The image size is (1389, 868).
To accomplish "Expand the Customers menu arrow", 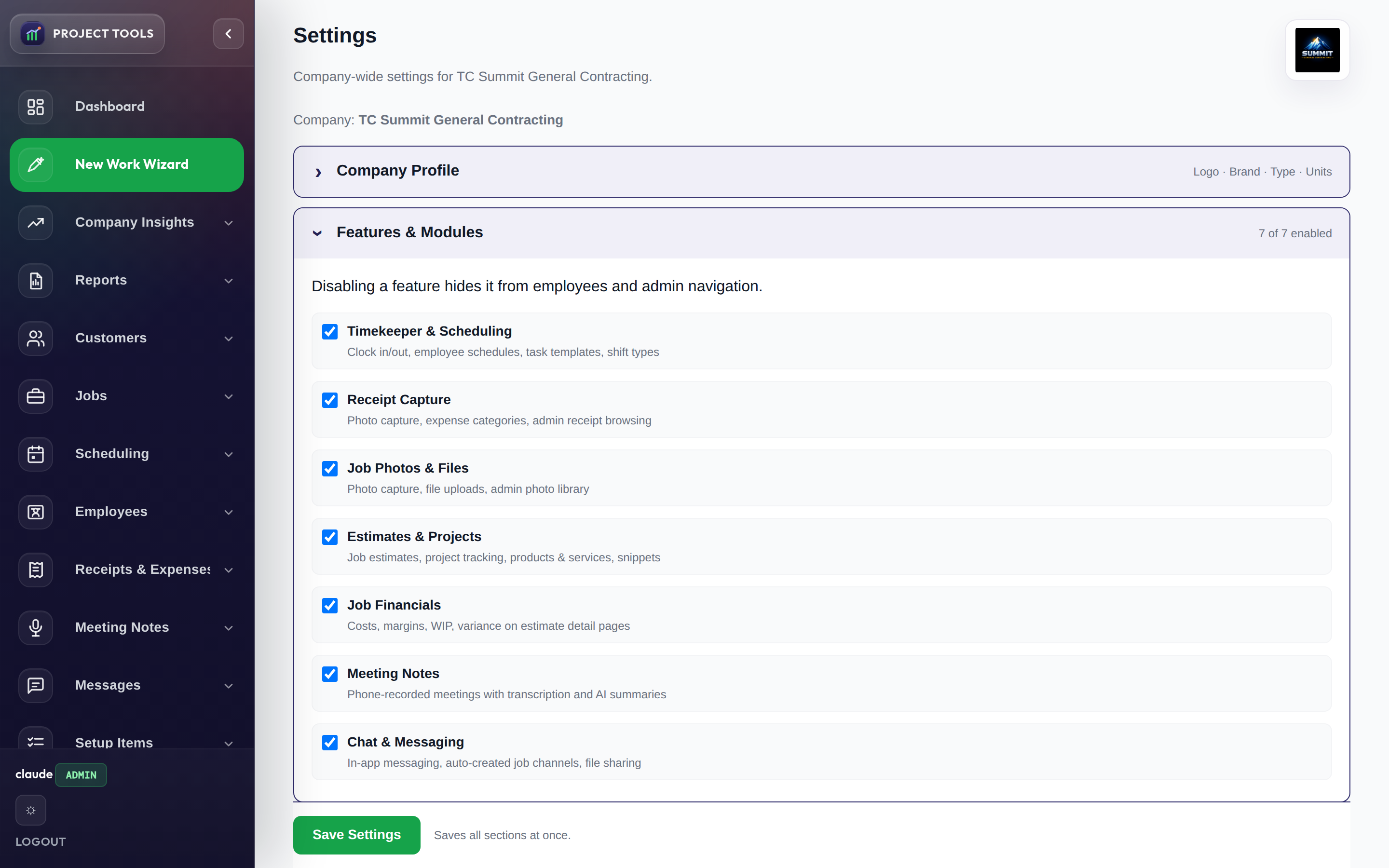I will pos(229,339).
